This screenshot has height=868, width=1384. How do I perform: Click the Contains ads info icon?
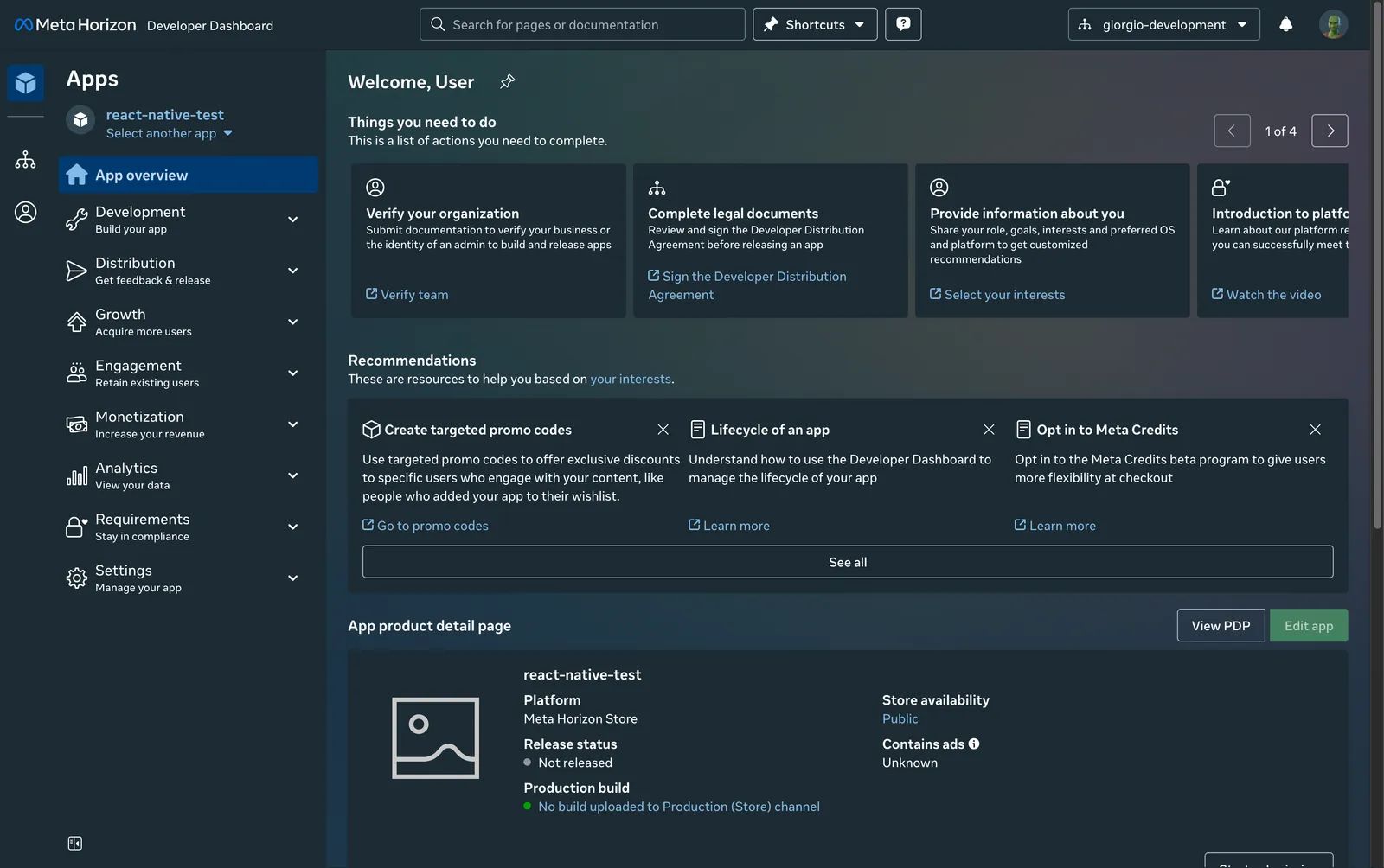[x=974, y=744]
